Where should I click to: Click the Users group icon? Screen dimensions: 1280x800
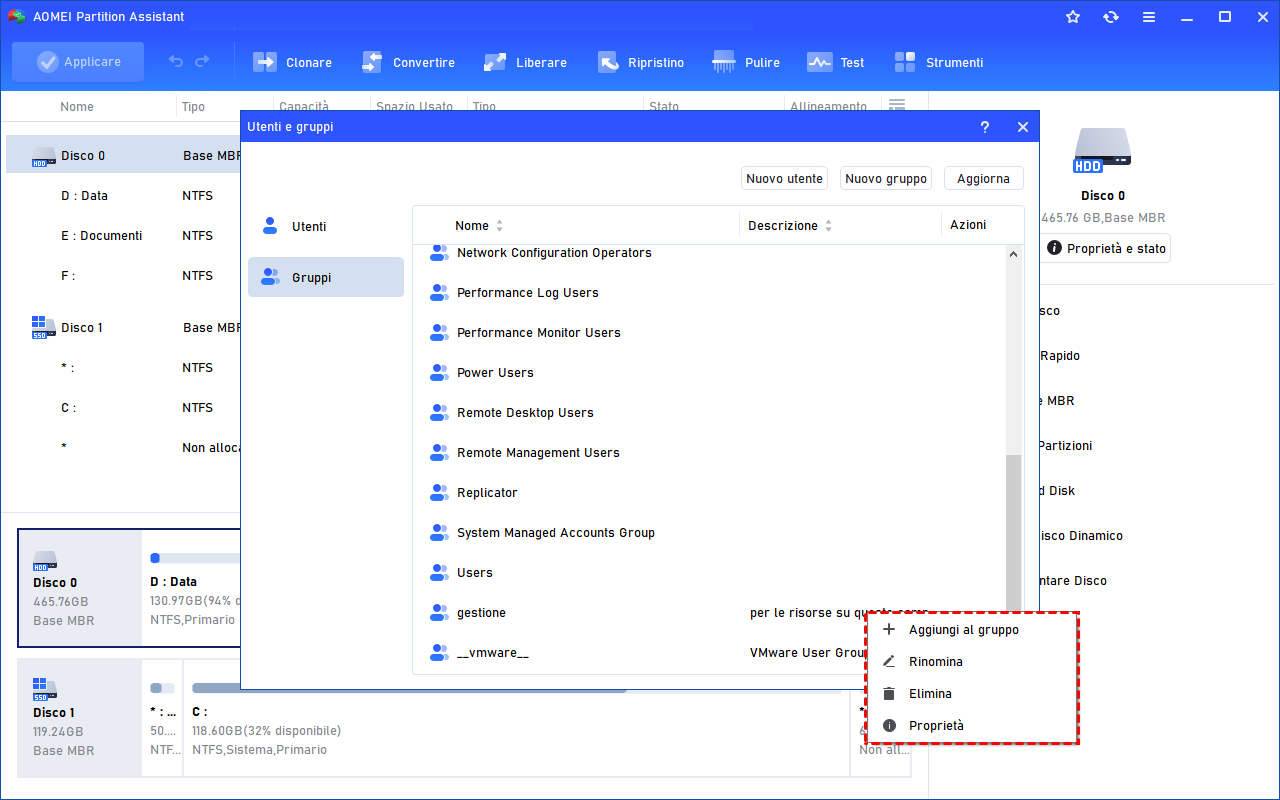click(x=439, y=573)
